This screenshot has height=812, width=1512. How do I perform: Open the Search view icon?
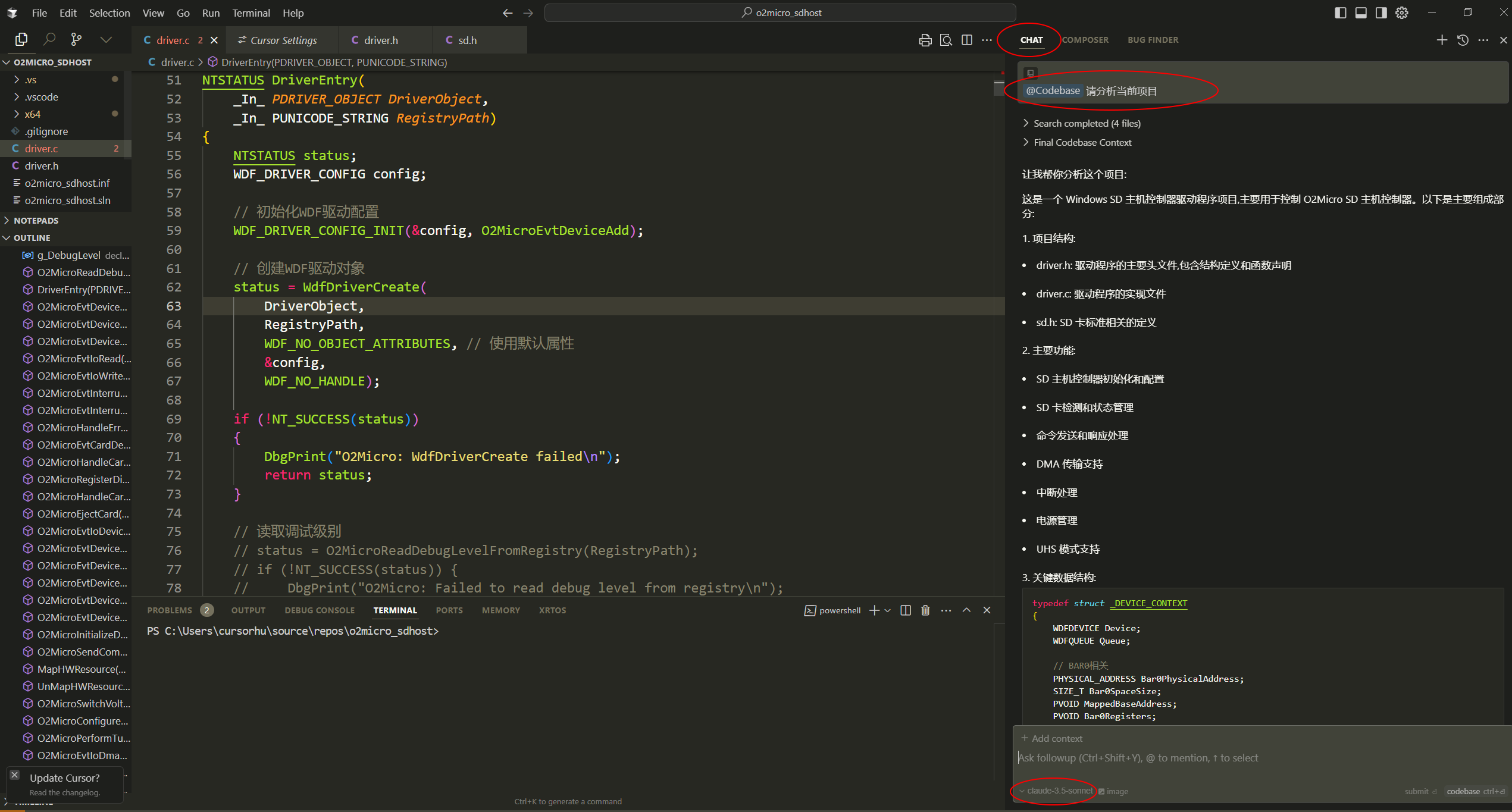click(x=49, y=39)
